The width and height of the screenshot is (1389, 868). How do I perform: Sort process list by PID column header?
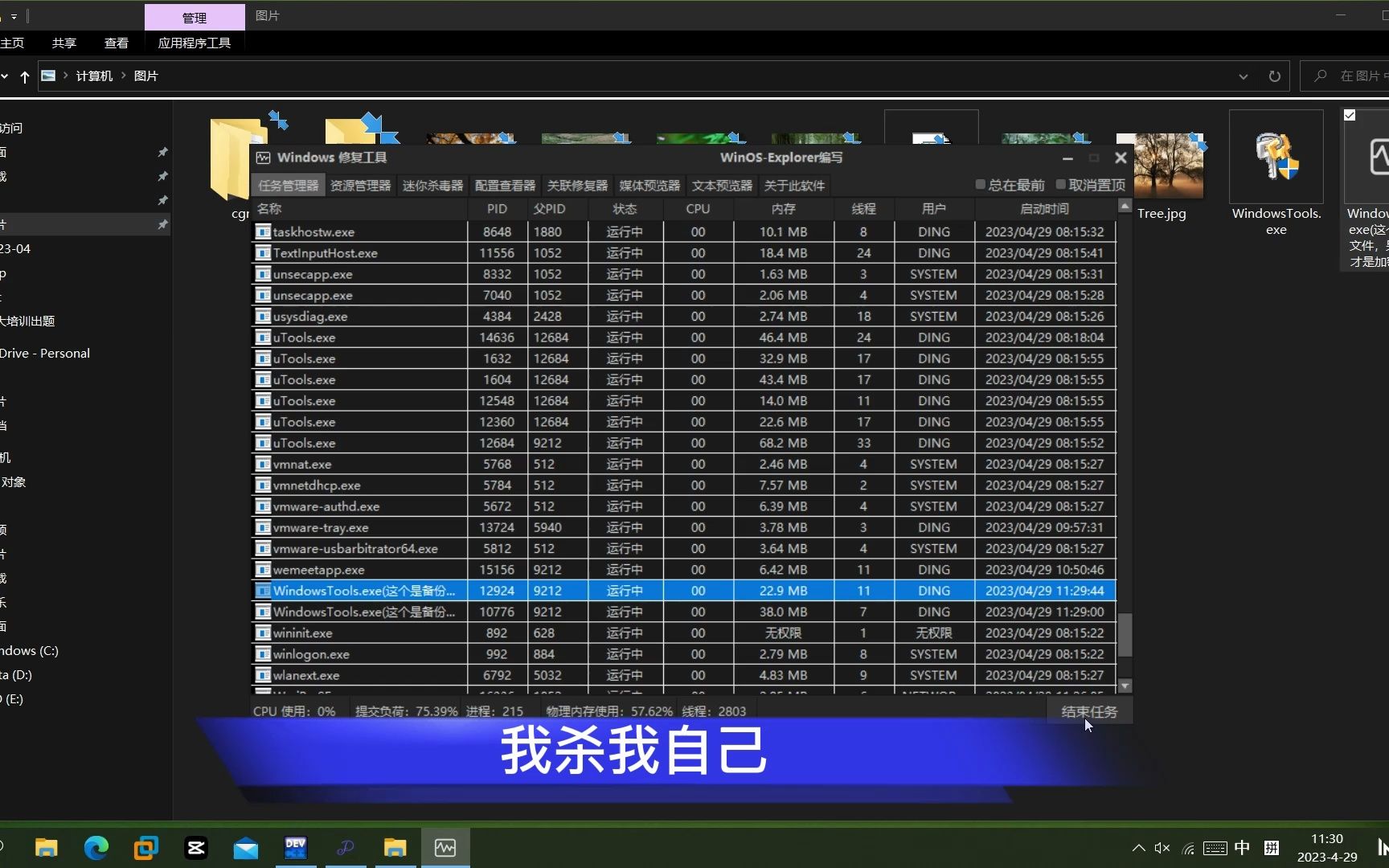498,209
